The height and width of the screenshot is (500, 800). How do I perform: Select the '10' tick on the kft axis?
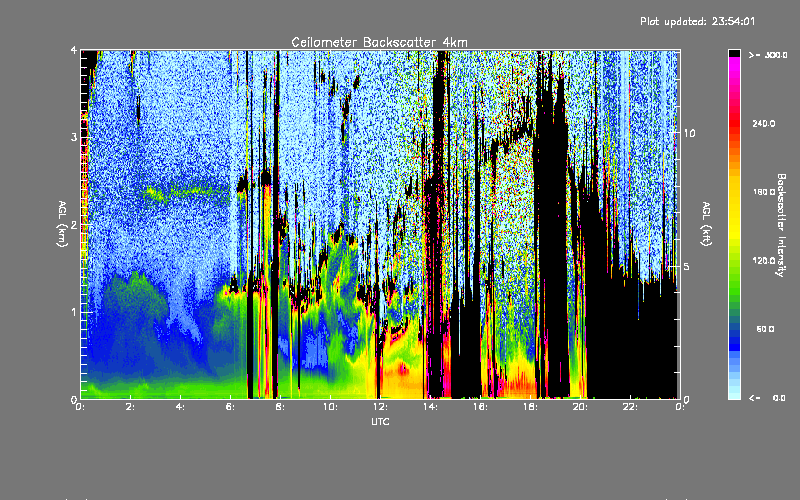689,133
